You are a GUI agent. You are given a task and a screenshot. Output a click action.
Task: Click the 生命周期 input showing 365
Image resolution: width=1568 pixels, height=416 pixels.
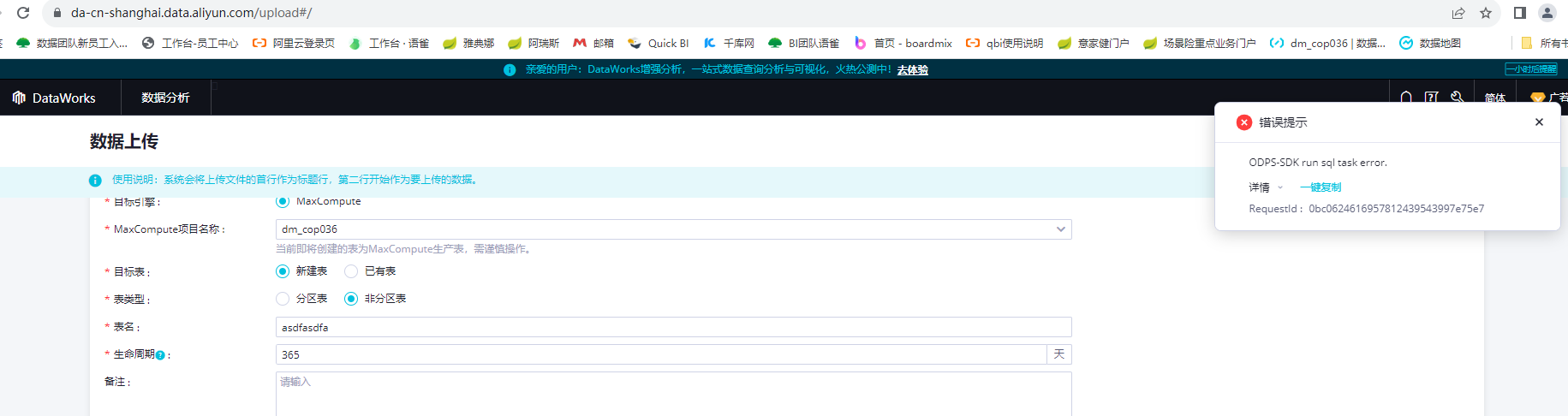point(661,354)
